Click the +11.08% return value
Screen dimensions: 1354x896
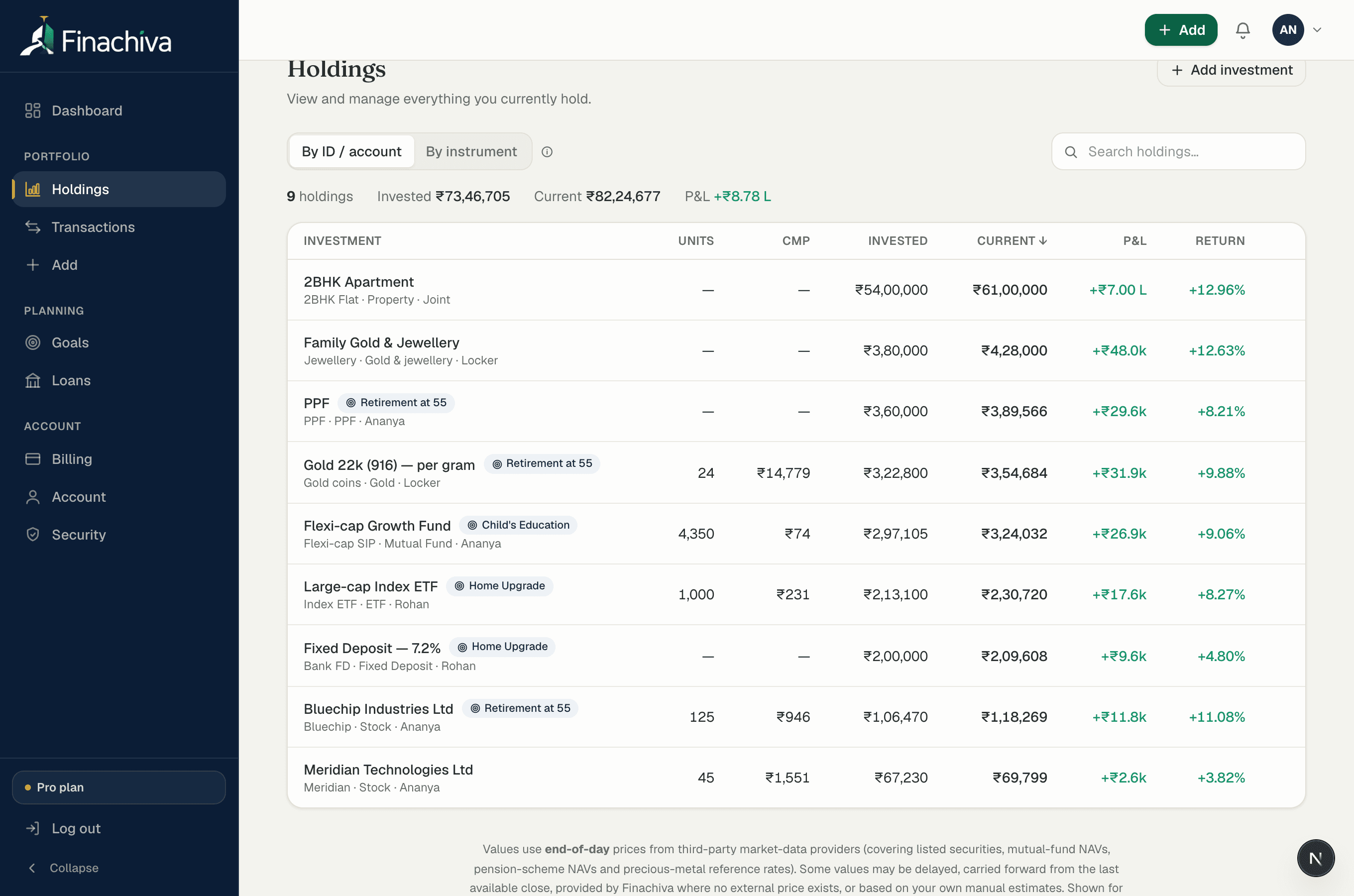tap(1216, 717)
